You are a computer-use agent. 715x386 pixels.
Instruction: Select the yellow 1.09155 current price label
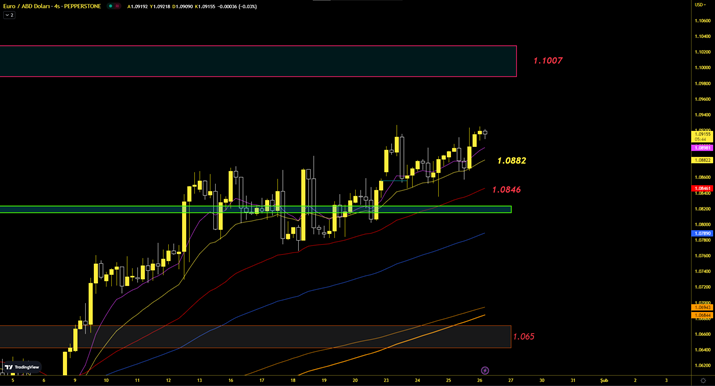[x=702, y=136]
